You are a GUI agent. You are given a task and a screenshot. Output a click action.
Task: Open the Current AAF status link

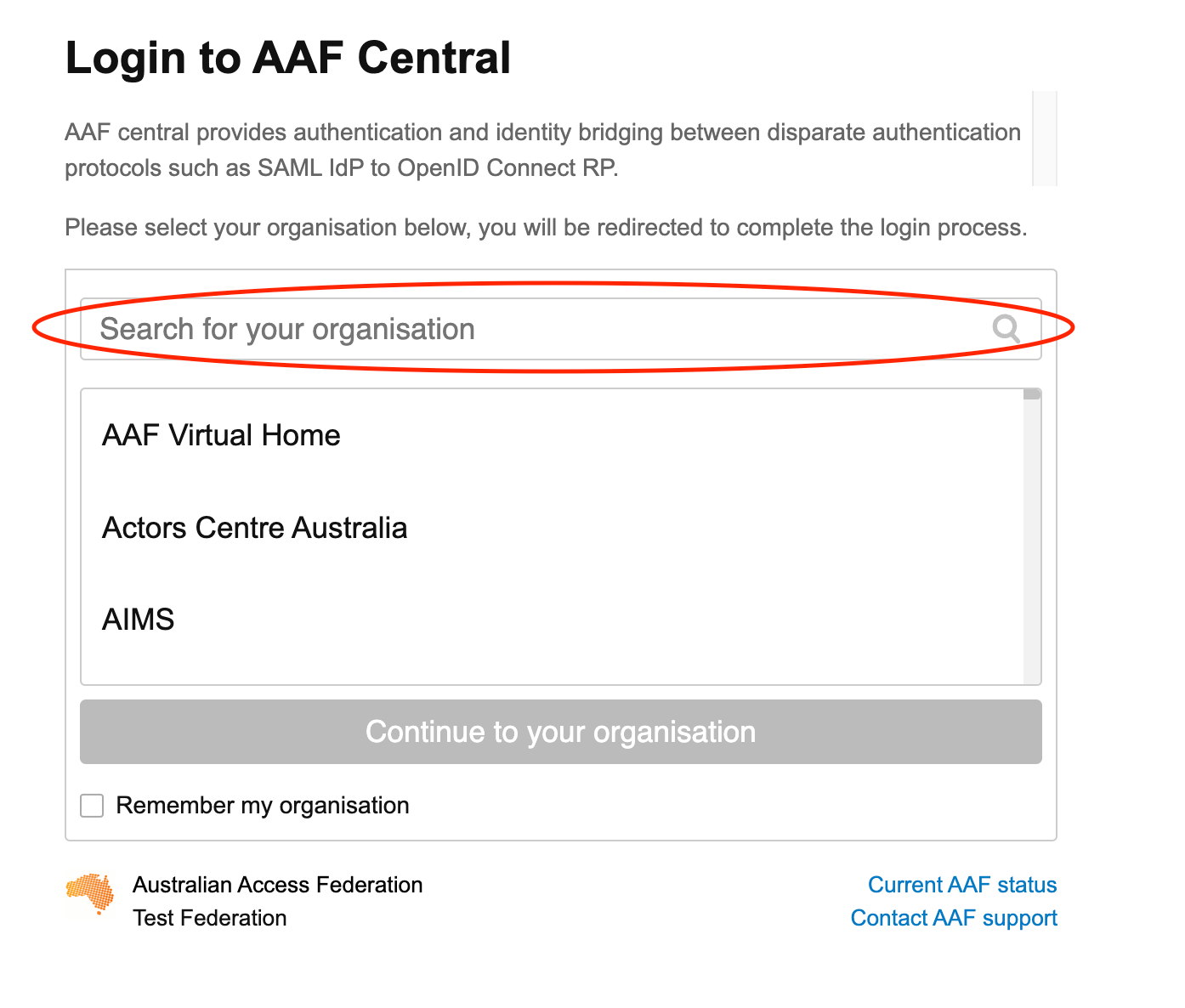962,885
